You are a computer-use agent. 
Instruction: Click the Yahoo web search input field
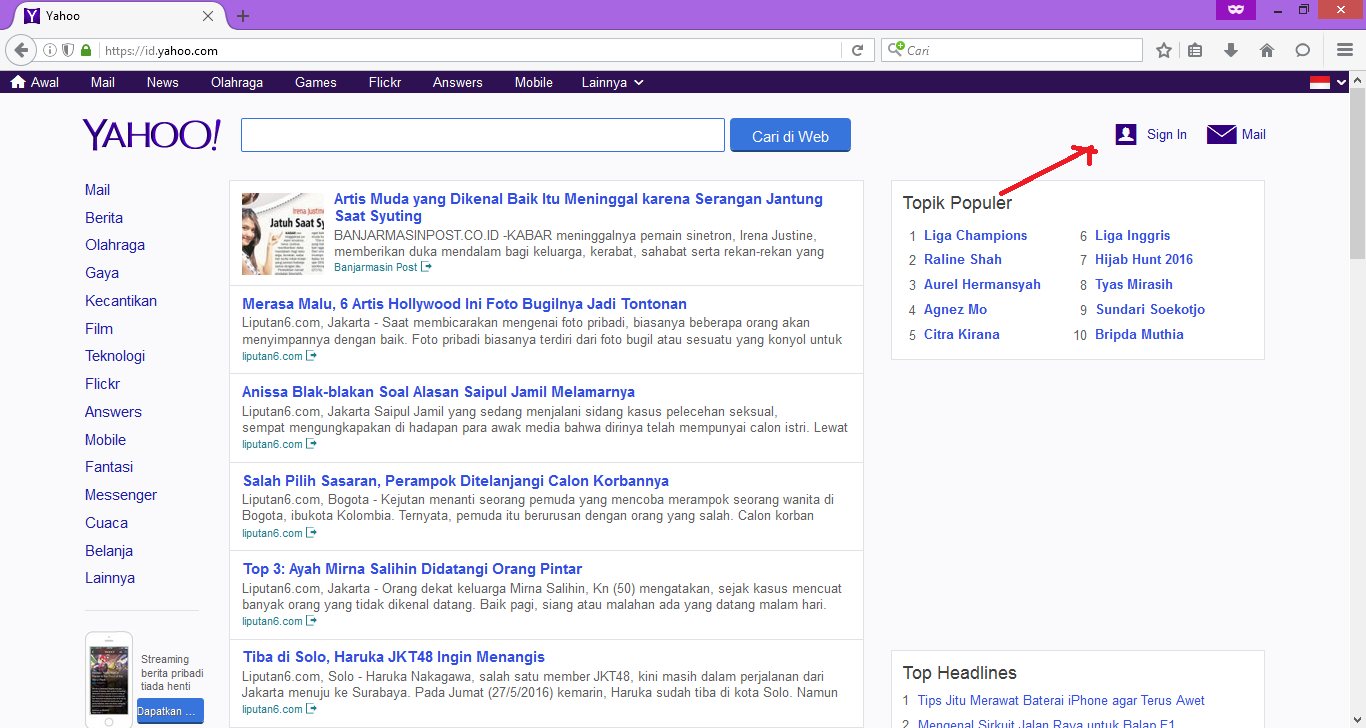coord(483,135)
